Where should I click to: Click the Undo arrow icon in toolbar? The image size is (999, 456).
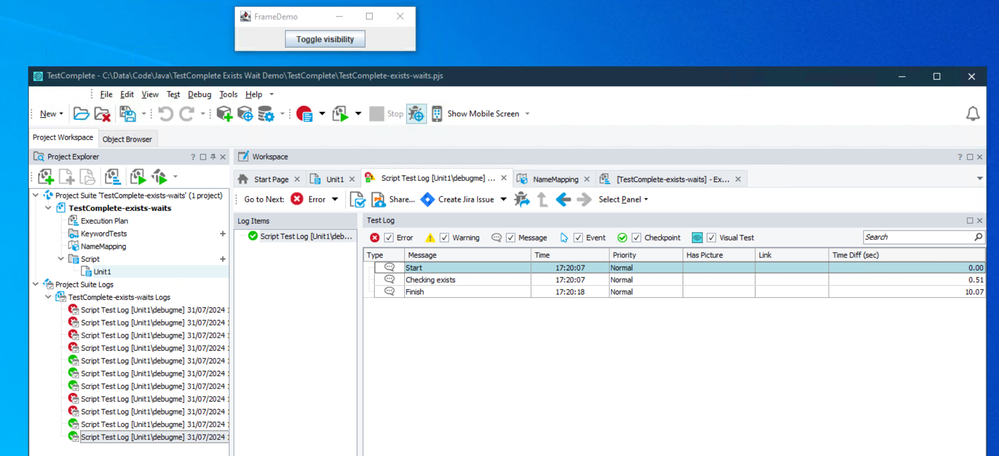(x=166, y=114)
